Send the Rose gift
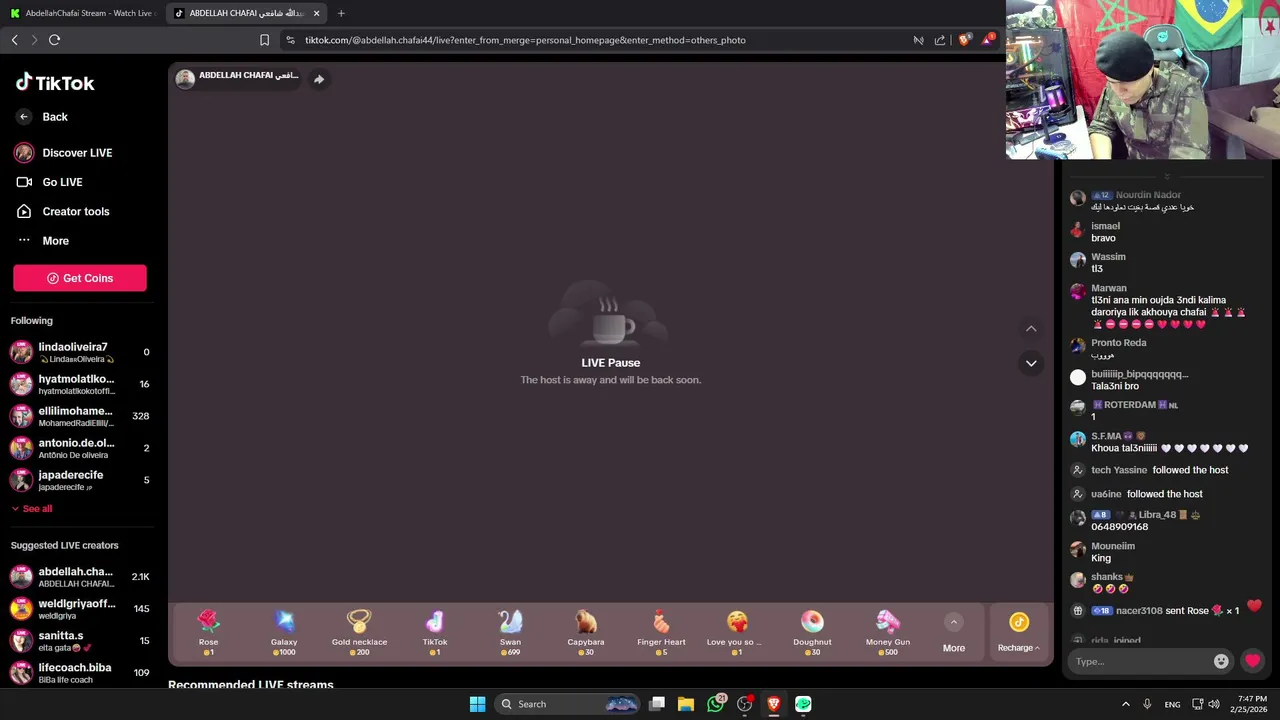 point(208,633)
